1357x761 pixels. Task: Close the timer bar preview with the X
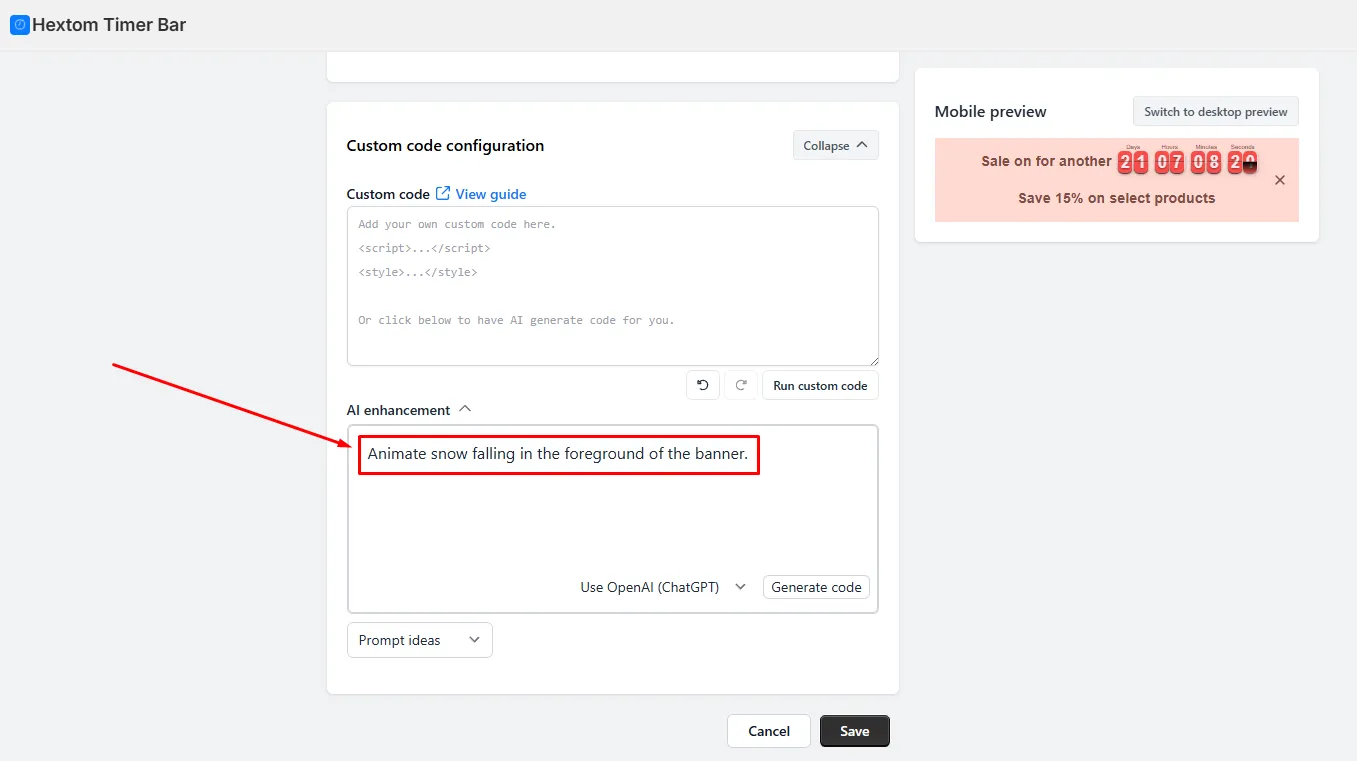[x=1280, y=180]
